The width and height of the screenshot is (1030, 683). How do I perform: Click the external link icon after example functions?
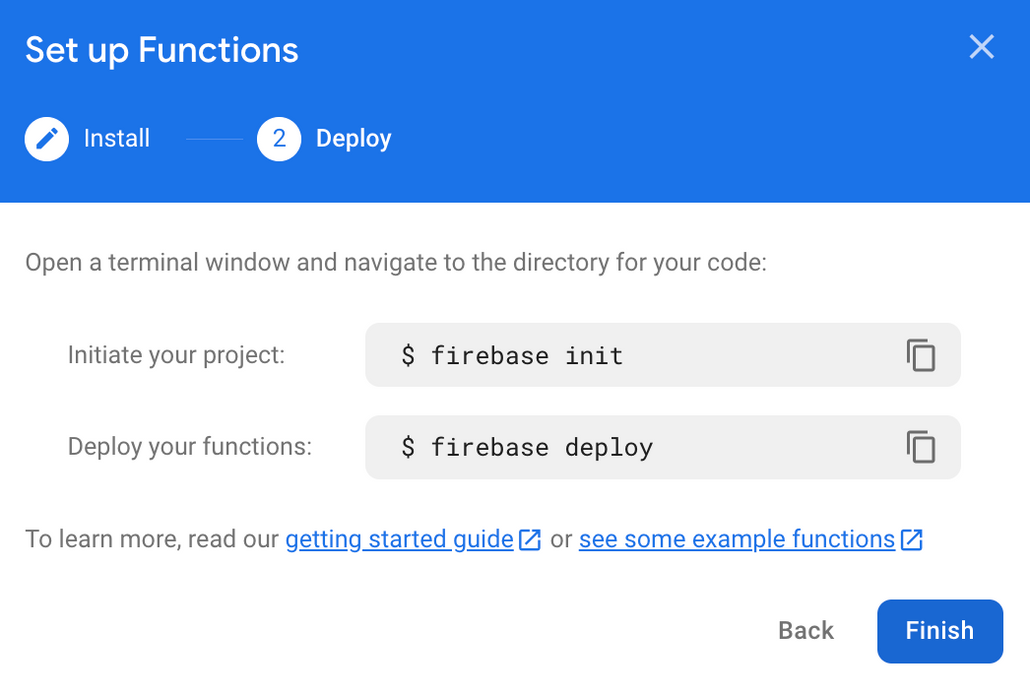[x=912, y=540]
